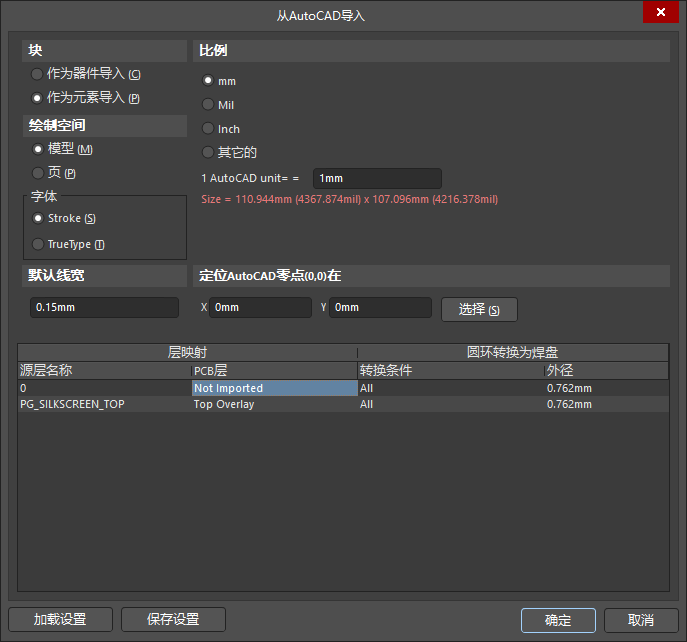The height and width of the screenshot is (642, 687).
Task: Click the AutoCAD unit value field
Action: [377, 178]
